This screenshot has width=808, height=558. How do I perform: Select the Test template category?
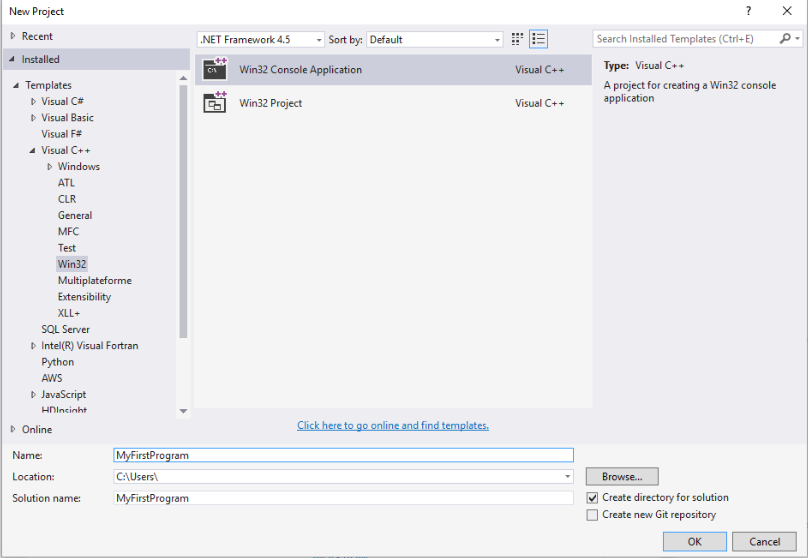coord(66,248)
